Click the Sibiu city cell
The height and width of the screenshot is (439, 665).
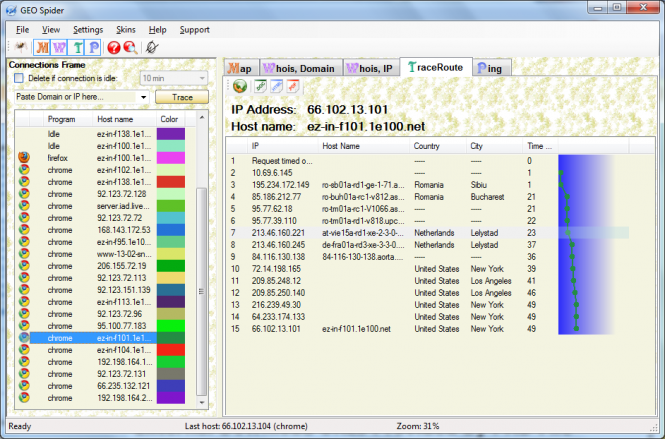(478, 185)
